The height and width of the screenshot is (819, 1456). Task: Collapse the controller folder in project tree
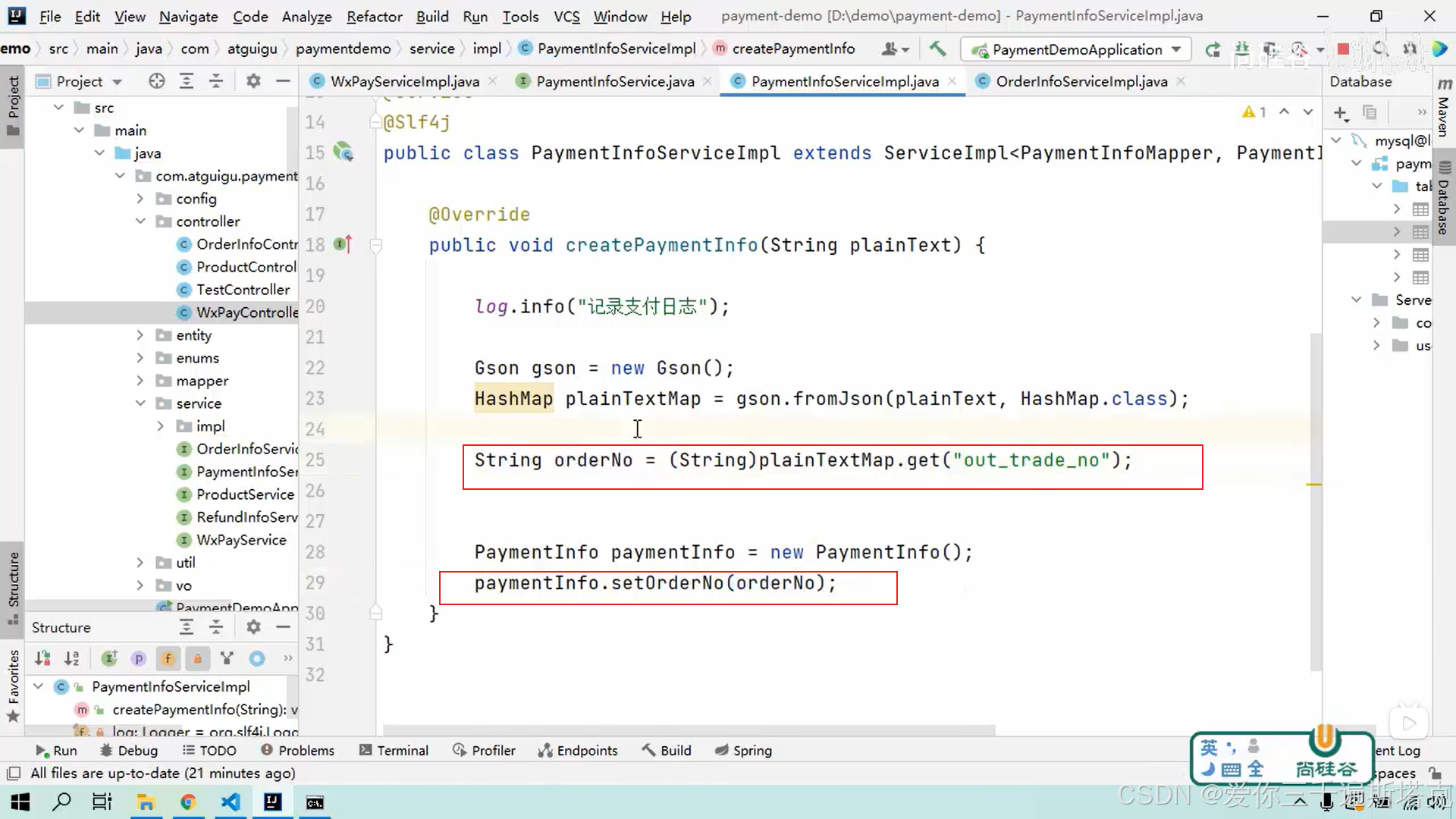(140, 221)
